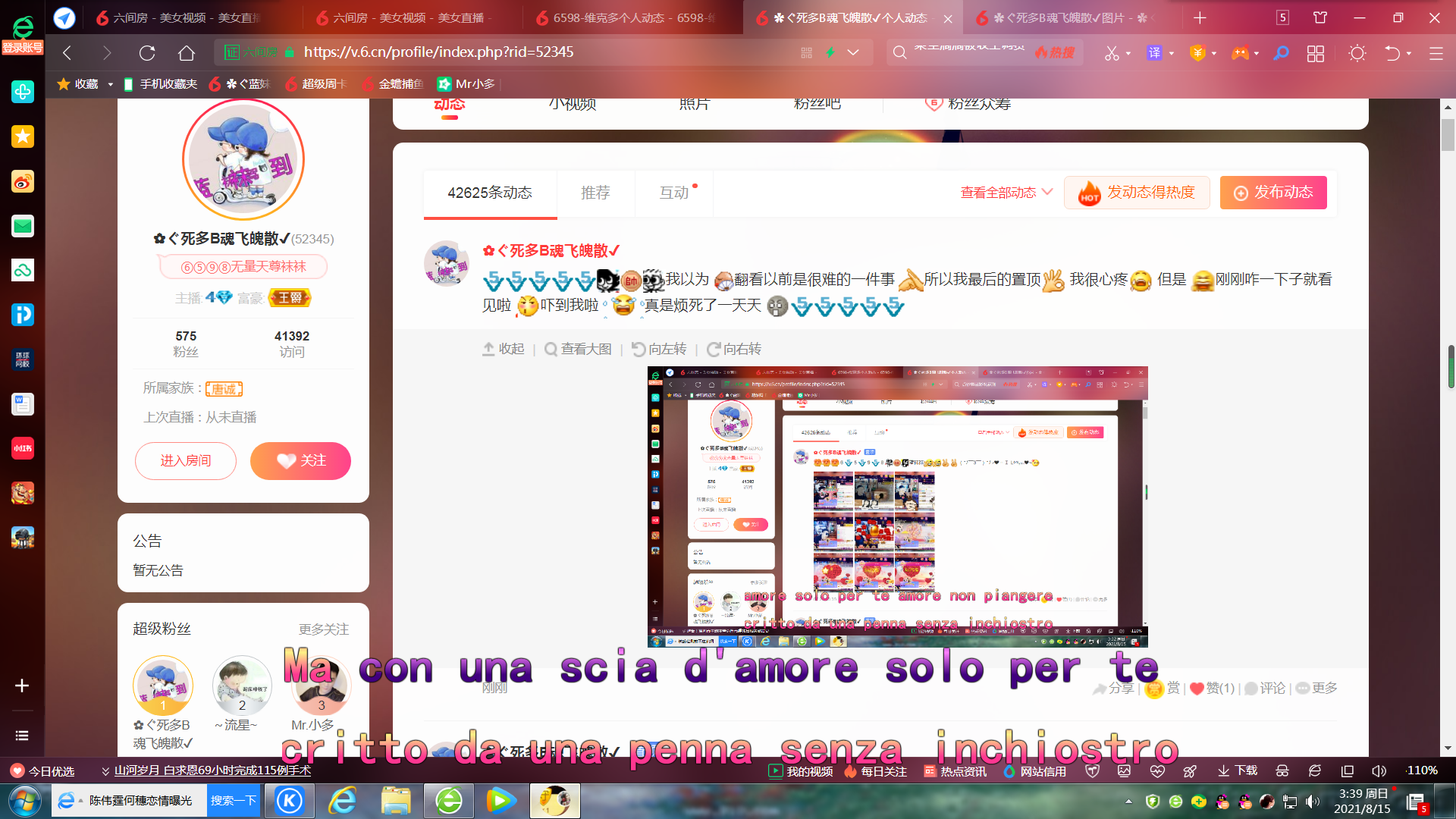Open Mr小多 bookmark in bookmarks bar

pos(466,84)
